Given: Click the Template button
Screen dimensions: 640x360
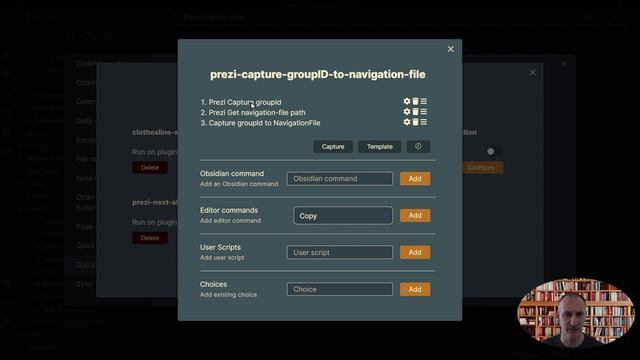Looking at the screenshot, I should pos(380,147).
